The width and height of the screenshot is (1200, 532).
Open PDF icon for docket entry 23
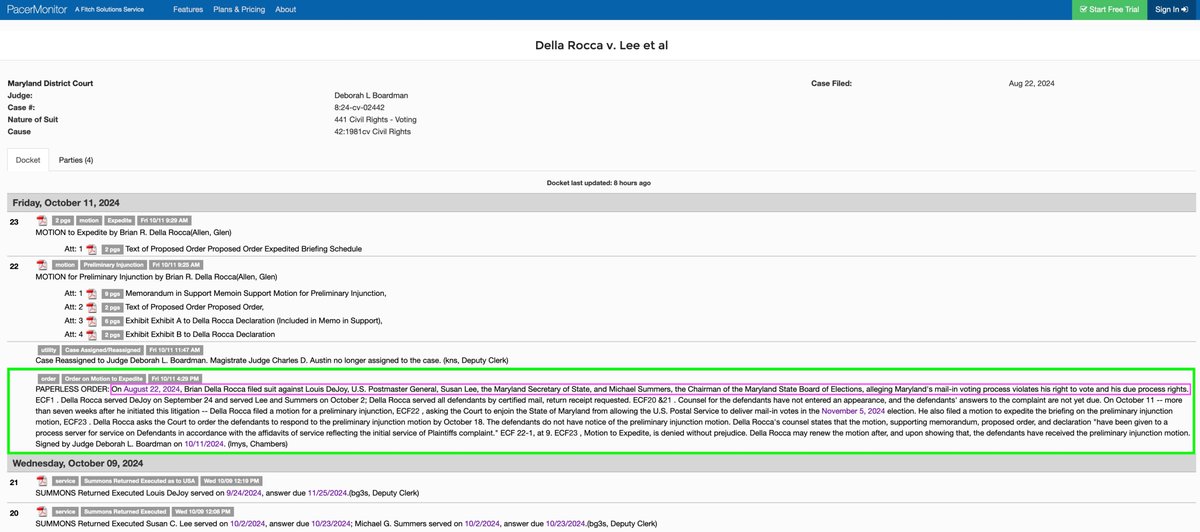pyautogui.click(x=42, y=220)
